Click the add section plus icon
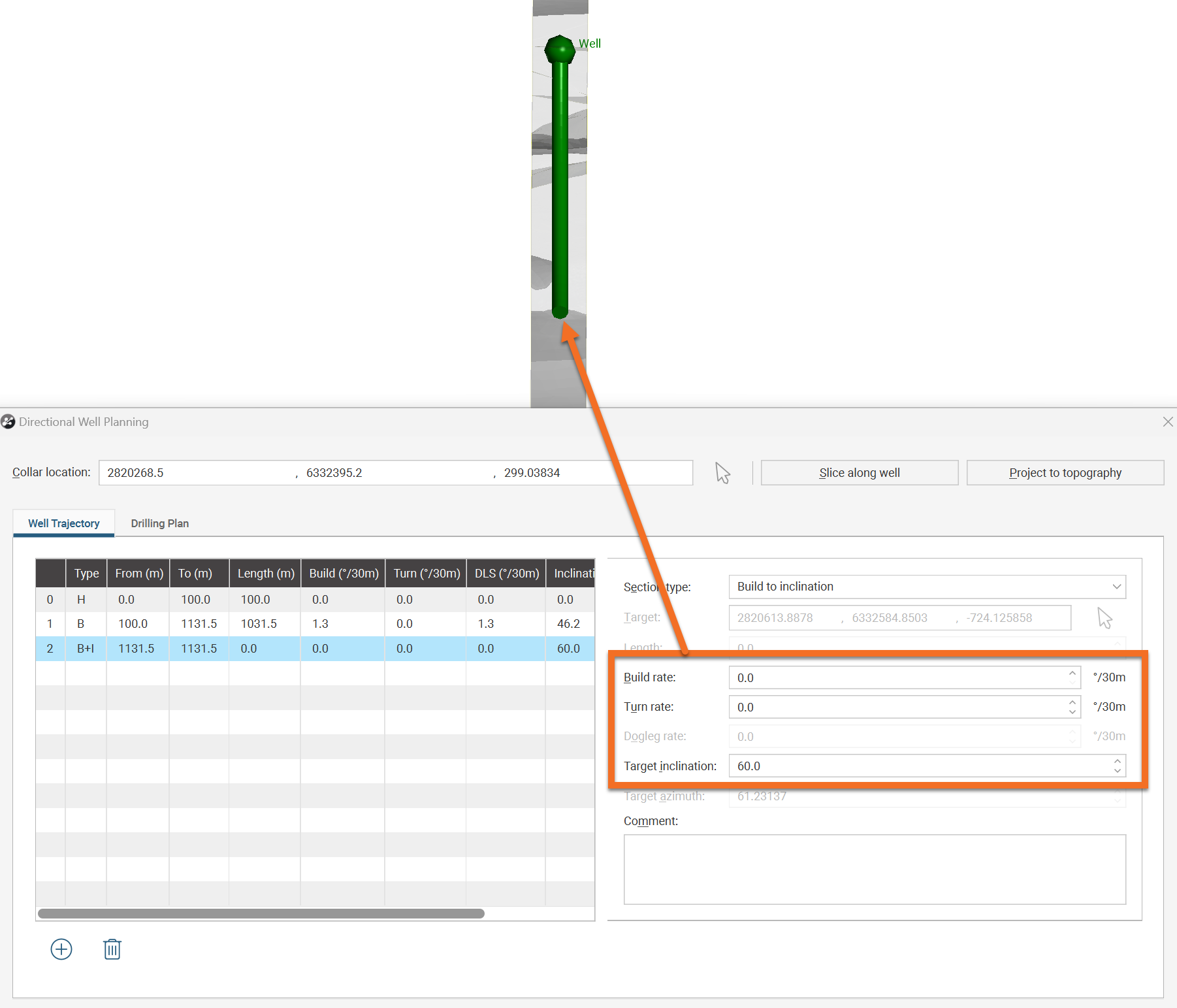 click(x=61, y=949)
